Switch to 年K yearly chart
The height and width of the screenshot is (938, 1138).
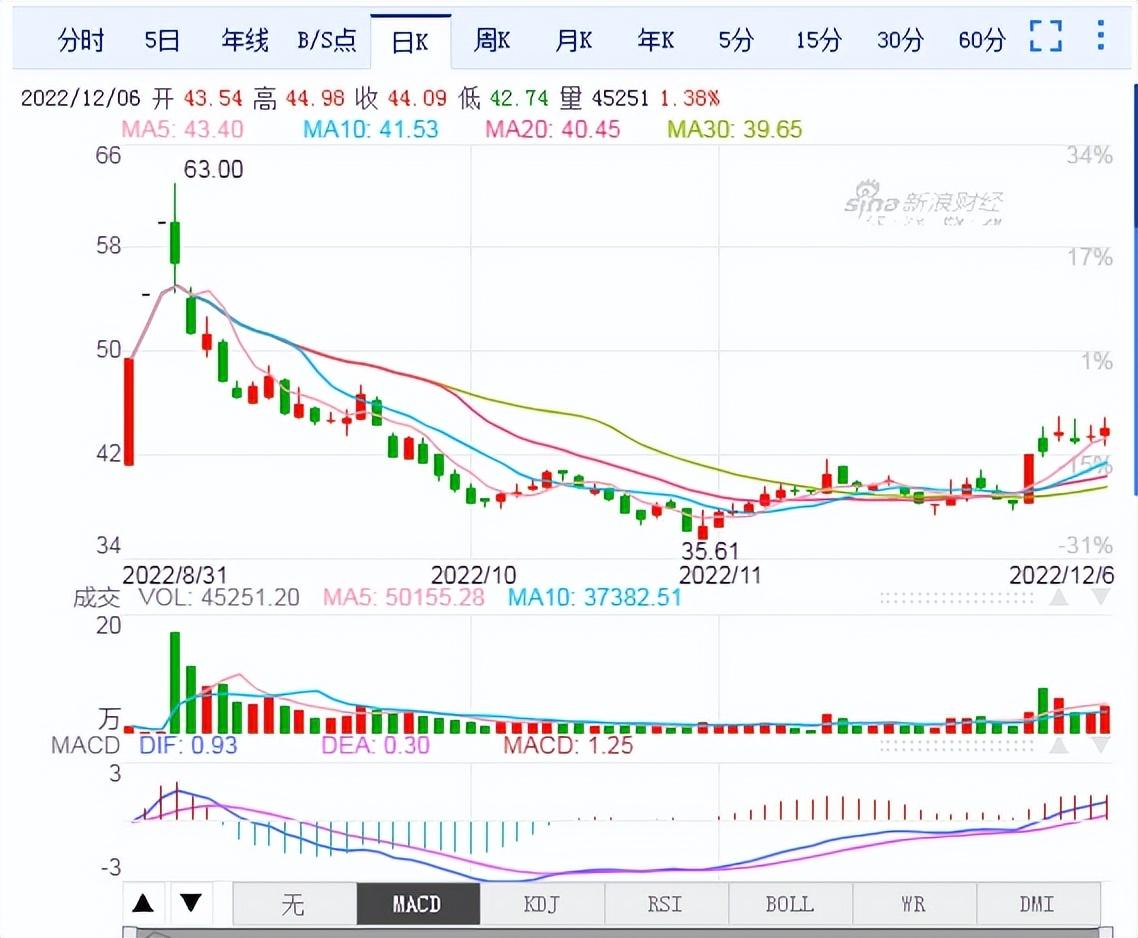click(655, 40)
